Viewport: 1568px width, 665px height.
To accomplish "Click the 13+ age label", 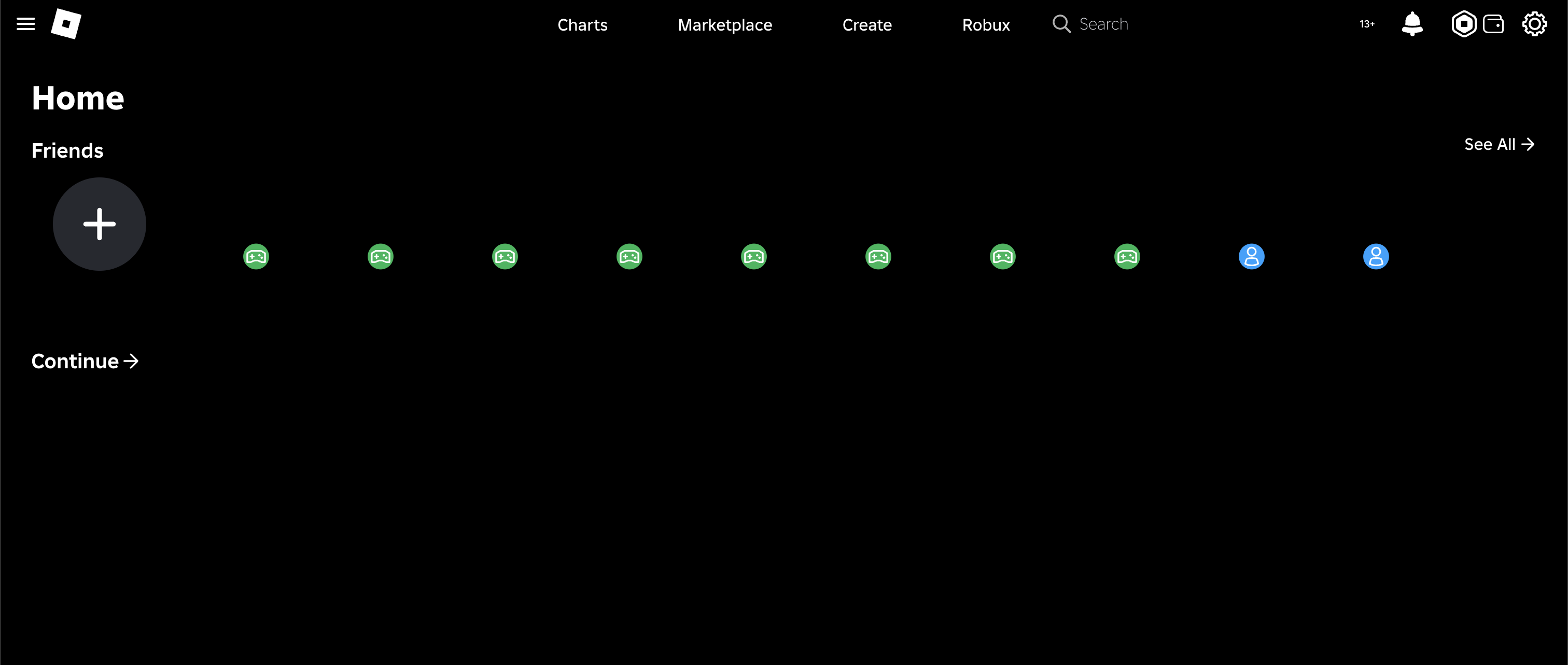I will [x=1366, y=24].
